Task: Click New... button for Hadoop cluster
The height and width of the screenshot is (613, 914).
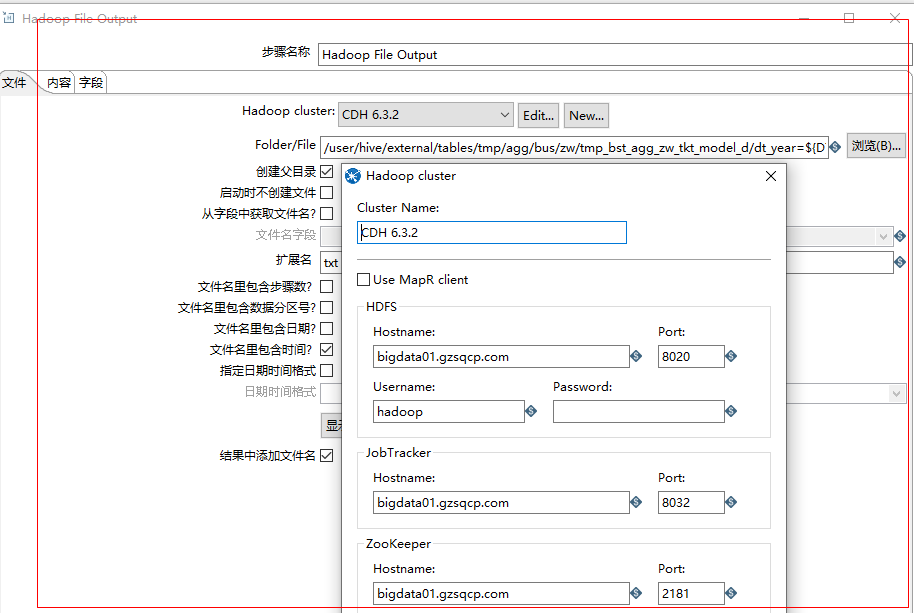Action: 586,115
